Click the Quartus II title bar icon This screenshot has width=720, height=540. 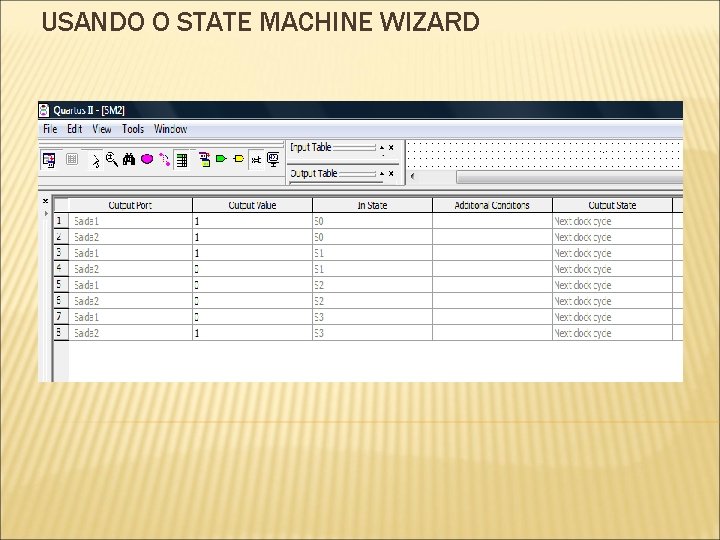click(44, 111)
